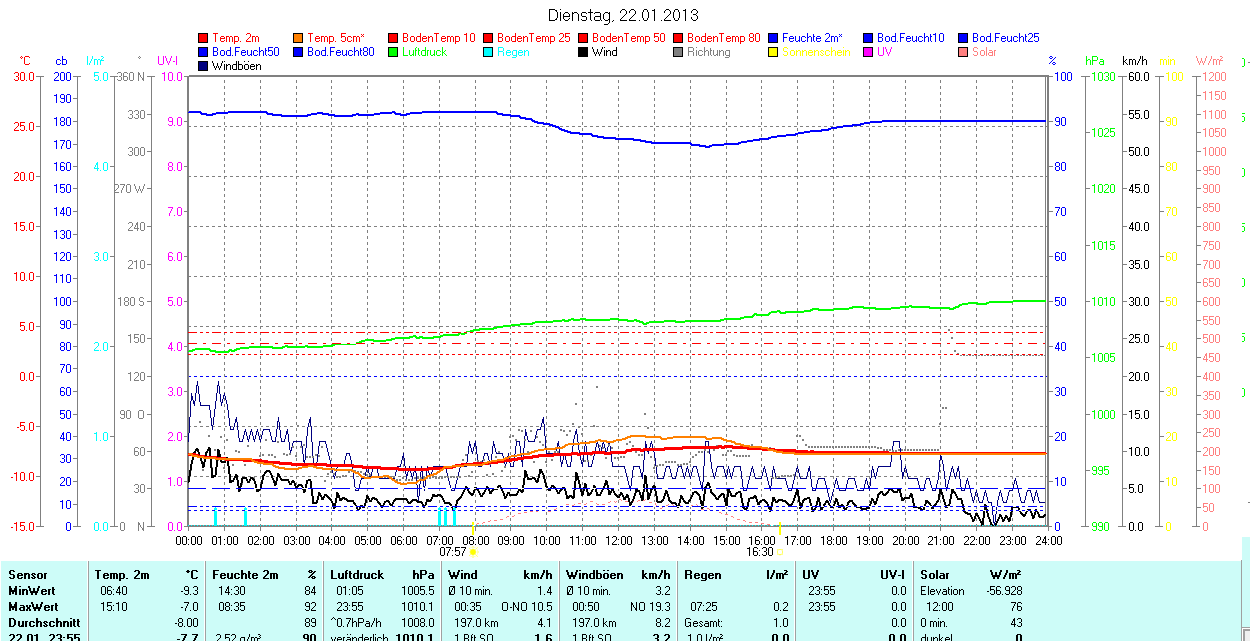The width and height of the screenshot is (1250, 641).
Task: Select the Luftdruck column header in table
Action: tap(356, 575)
